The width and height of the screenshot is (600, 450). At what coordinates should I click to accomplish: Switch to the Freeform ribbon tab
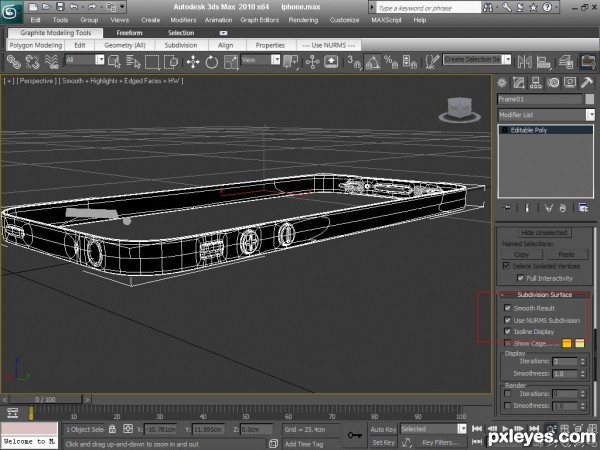[129, 33]
